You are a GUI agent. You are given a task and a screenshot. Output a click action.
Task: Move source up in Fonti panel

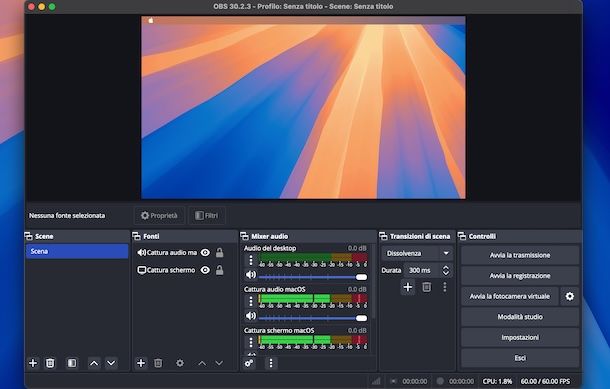click(202, 363)
